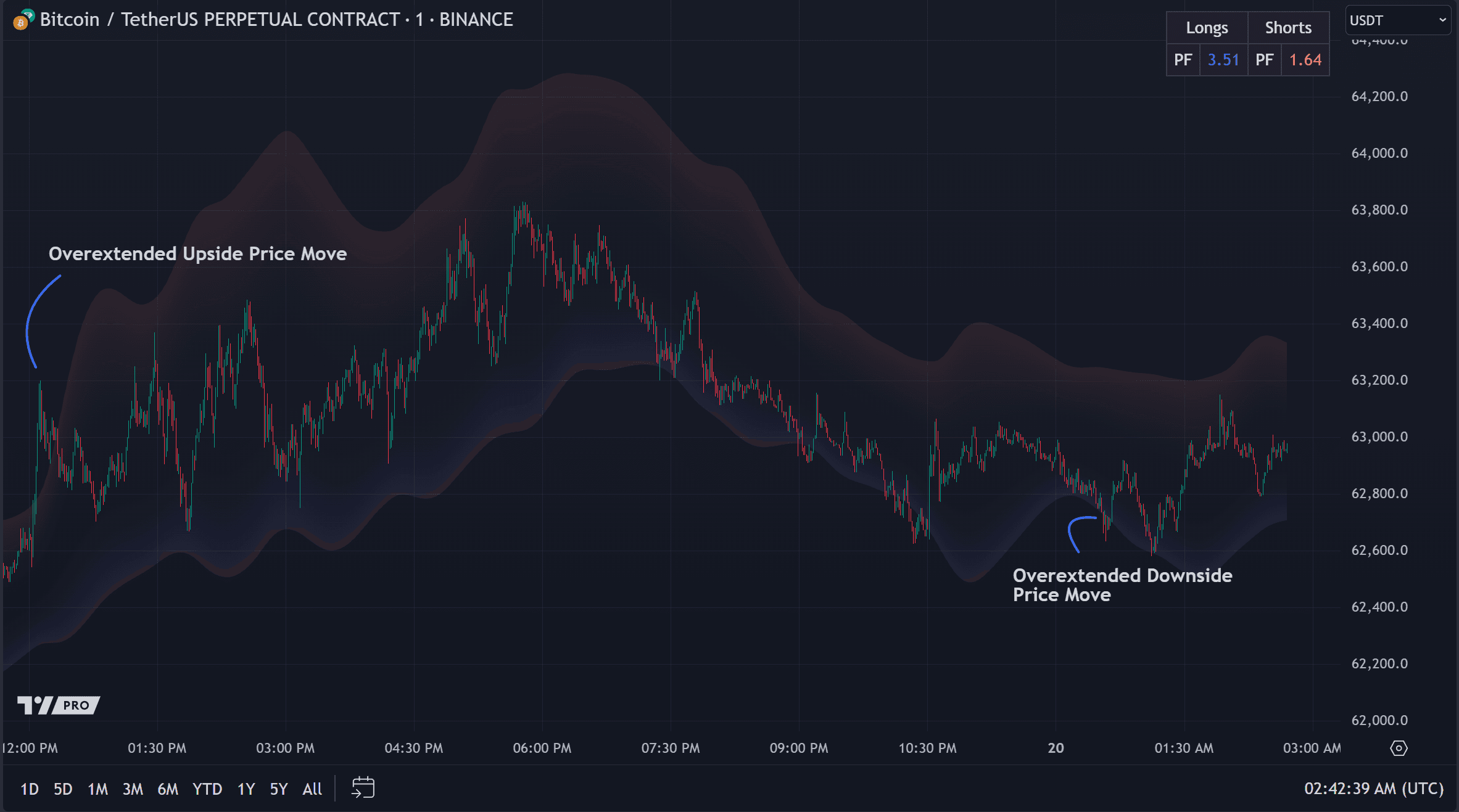
Task: Click the Bitcoin symbol logo icon
Action: 23,20
